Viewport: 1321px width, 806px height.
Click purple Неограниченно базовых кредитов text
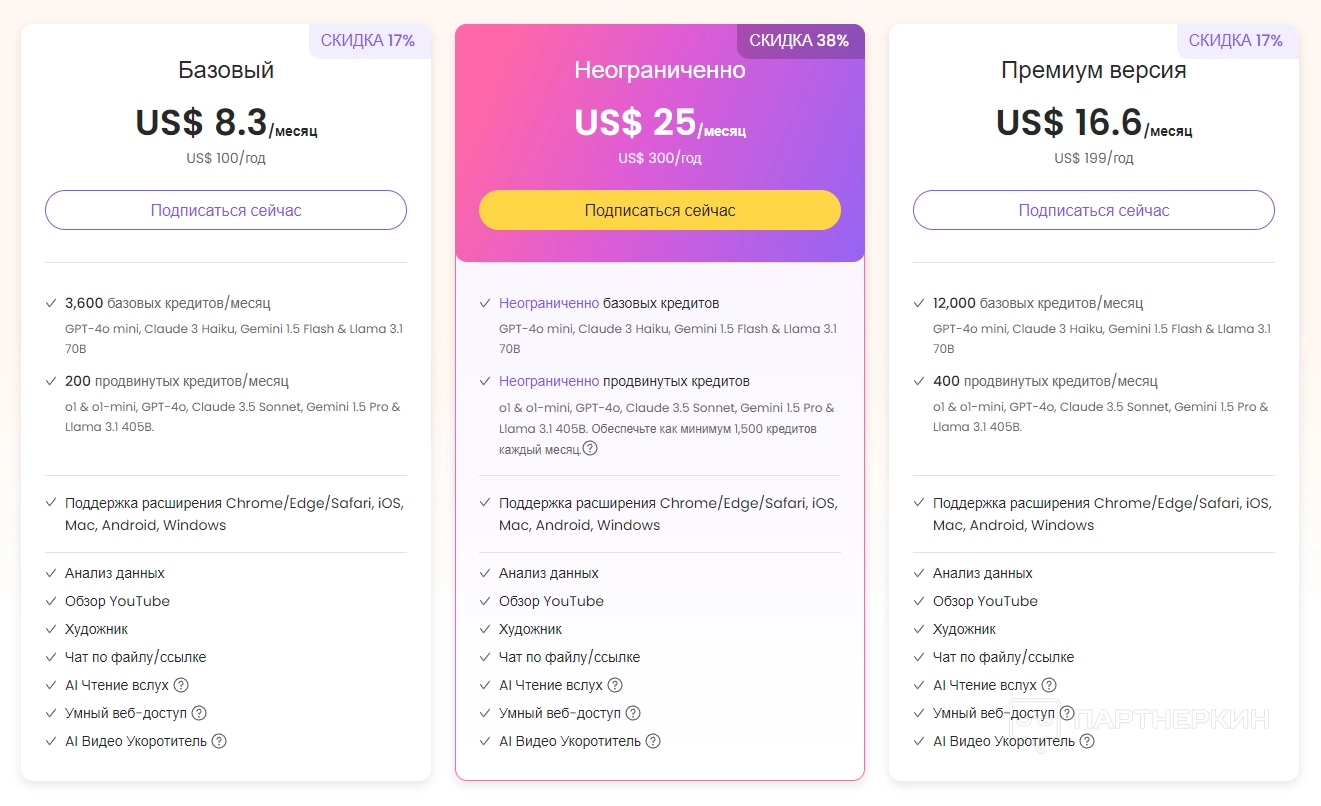coord(549,303)
